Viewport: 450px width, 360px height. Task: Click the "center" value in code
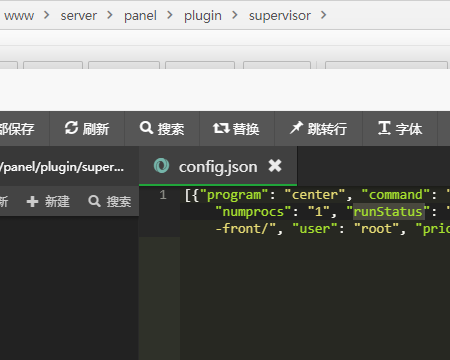pos(315,195)
